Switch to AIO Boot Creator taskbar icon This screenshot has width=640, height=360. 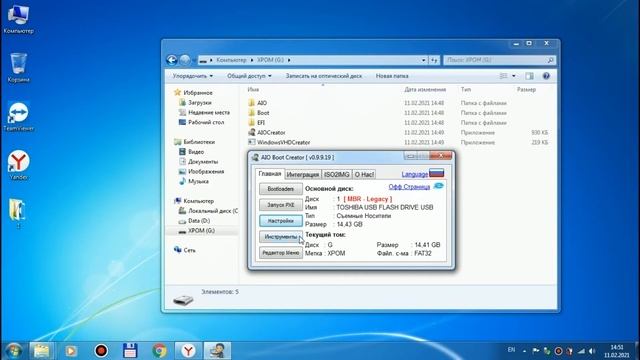tap(217, 351)
